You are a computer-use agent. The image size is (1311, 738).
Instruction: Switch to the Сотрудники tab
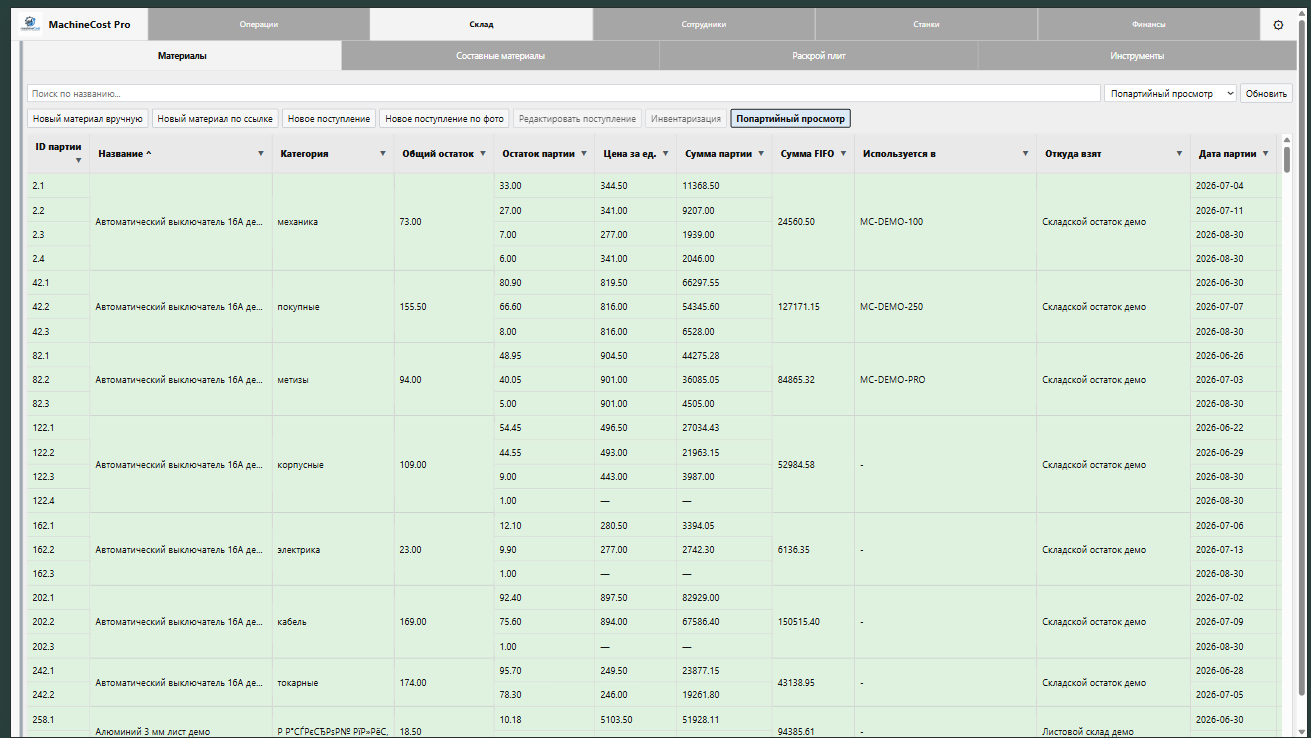704,24
